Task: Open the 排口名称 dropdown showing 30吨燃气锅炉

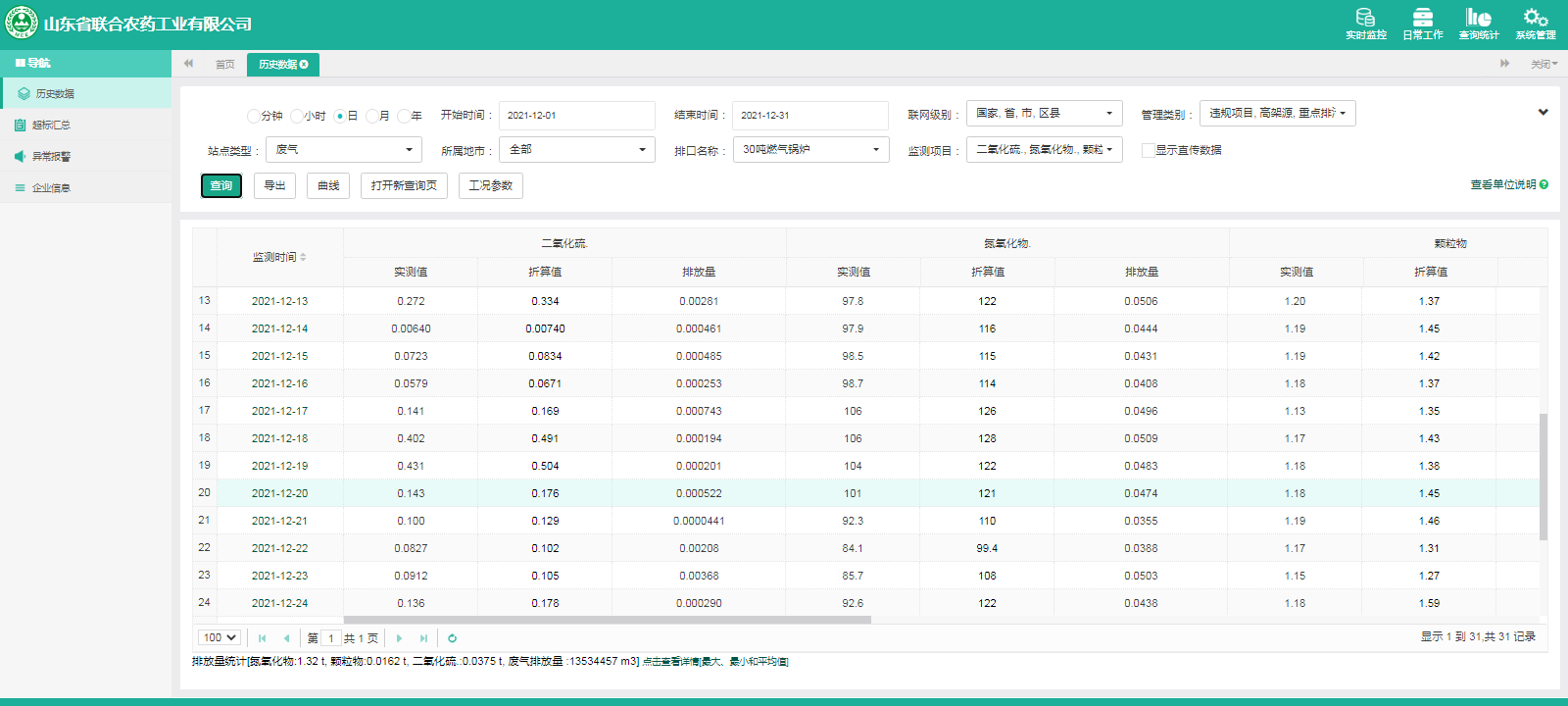Action: click(810, 150)
